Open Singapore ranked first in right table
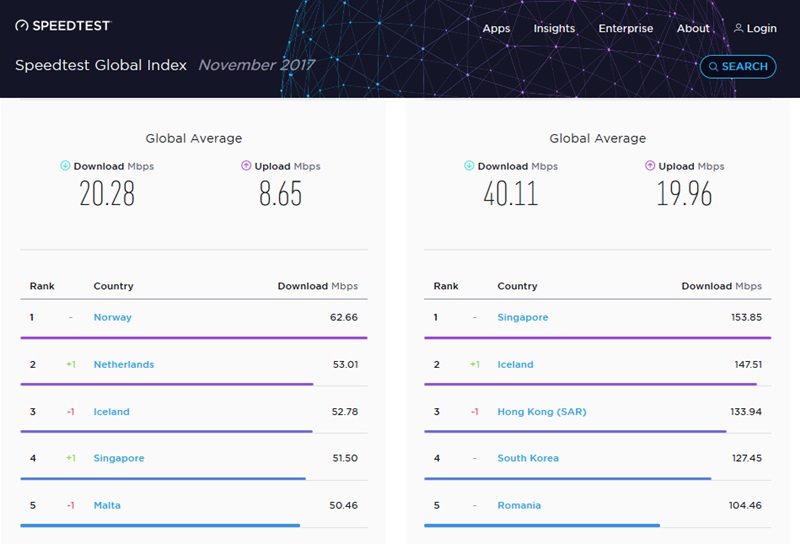The width and height of the screenshot is (800, 544). click(523, 317)
